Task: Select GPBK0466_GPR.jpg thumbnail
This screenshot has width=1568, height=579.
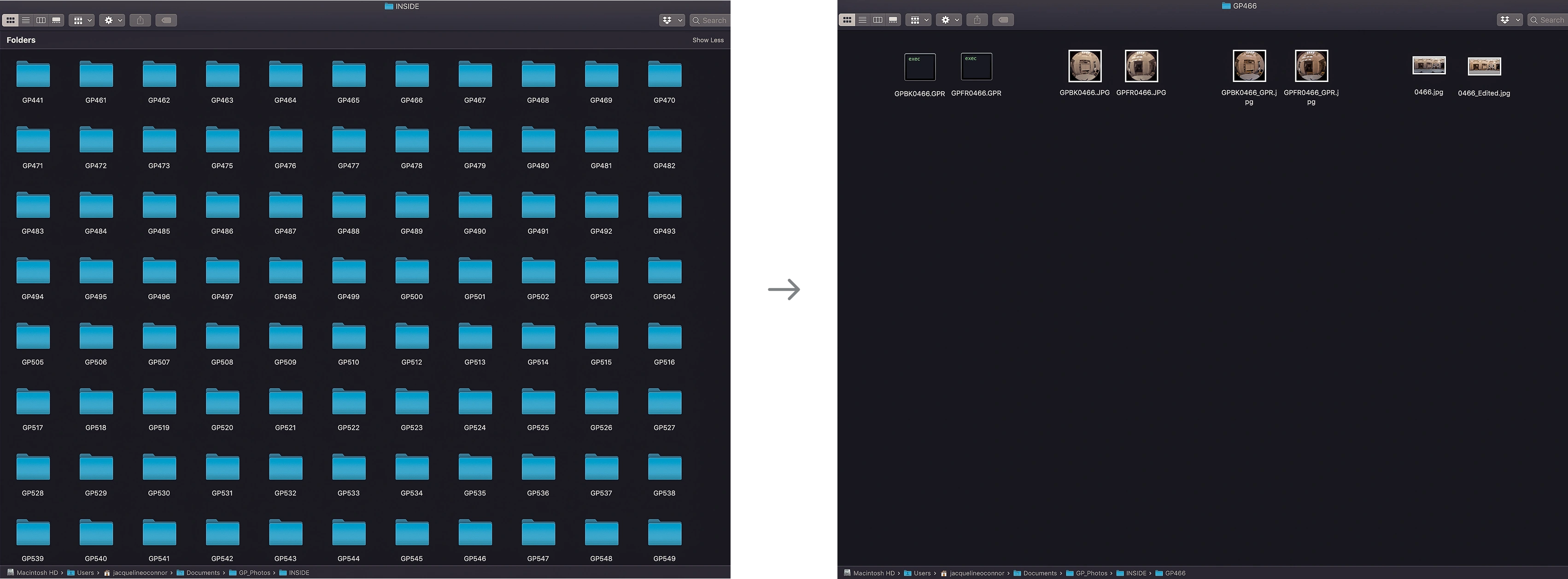Action: [x=1249, y=66]
